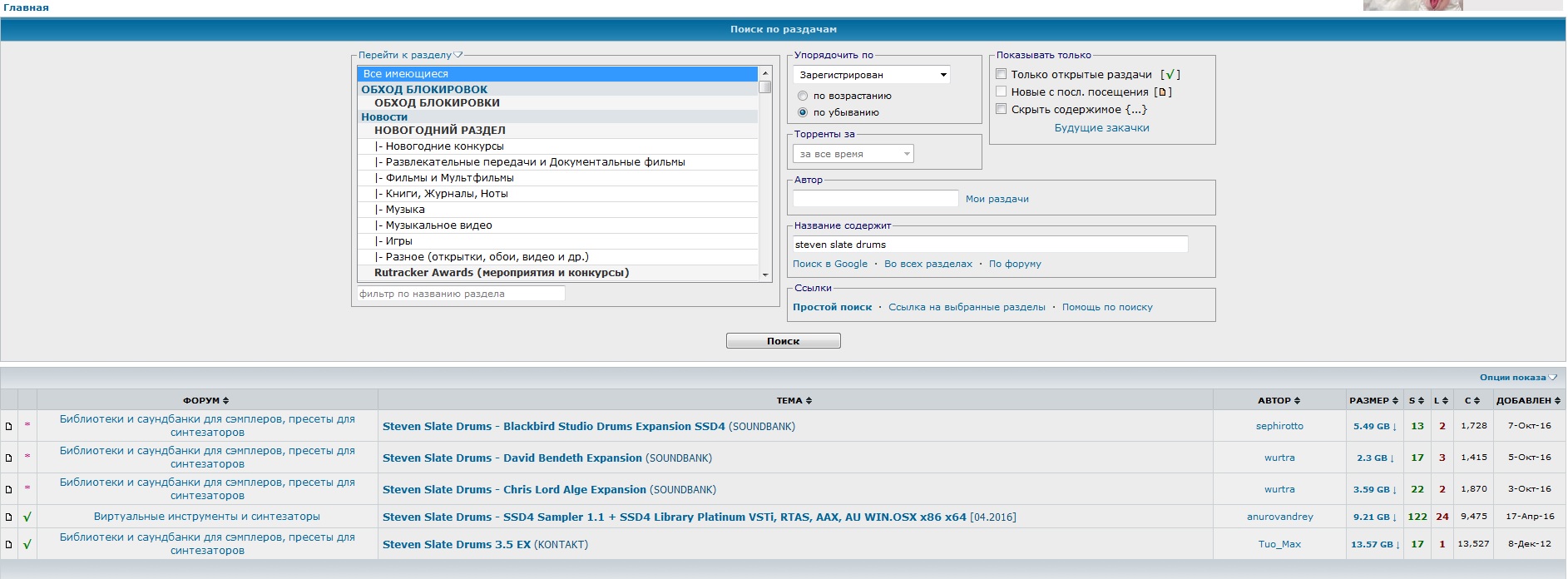Click the red asterisk status icon in the Blackbird Studio row
This screenshot has width=1568, height=579.
(x=27, y=425)
